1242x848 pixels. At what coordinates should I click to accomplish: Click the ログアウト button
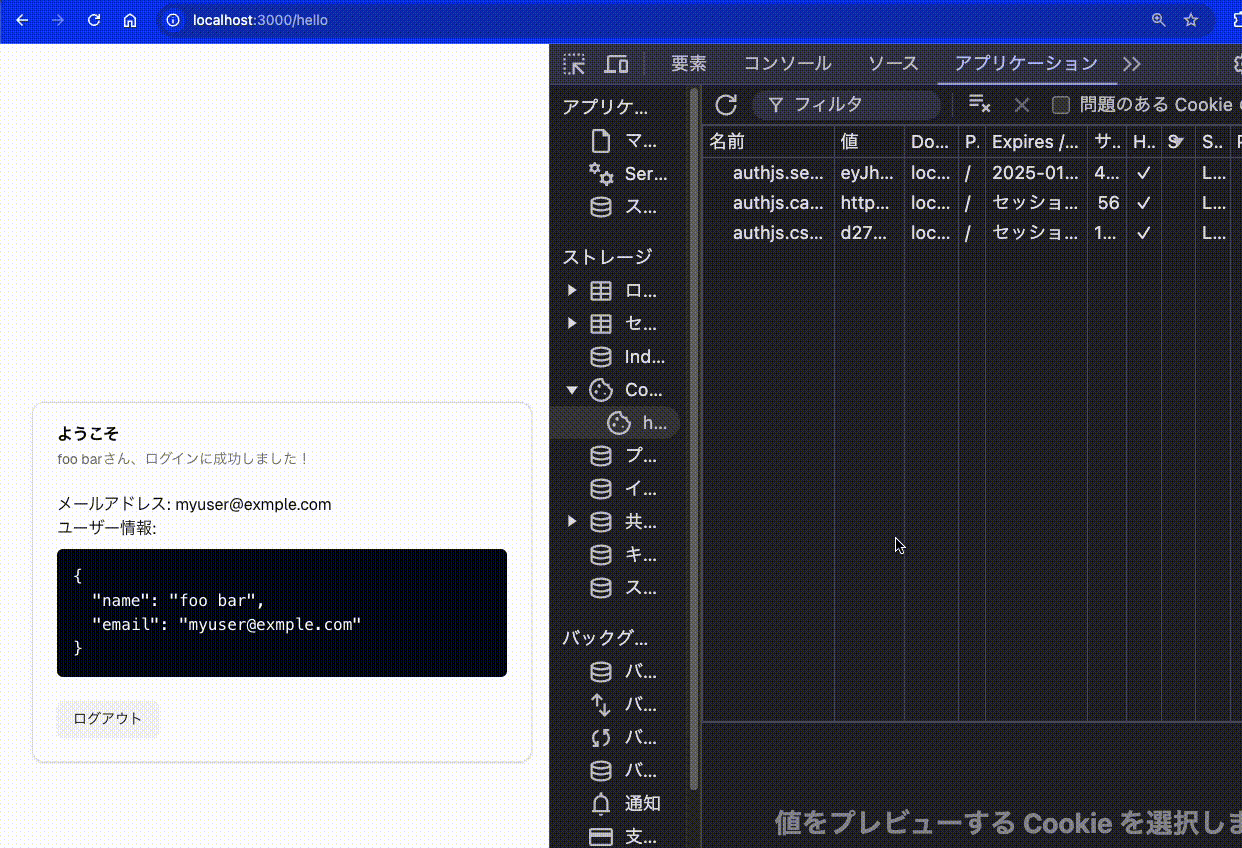[108, 719]
